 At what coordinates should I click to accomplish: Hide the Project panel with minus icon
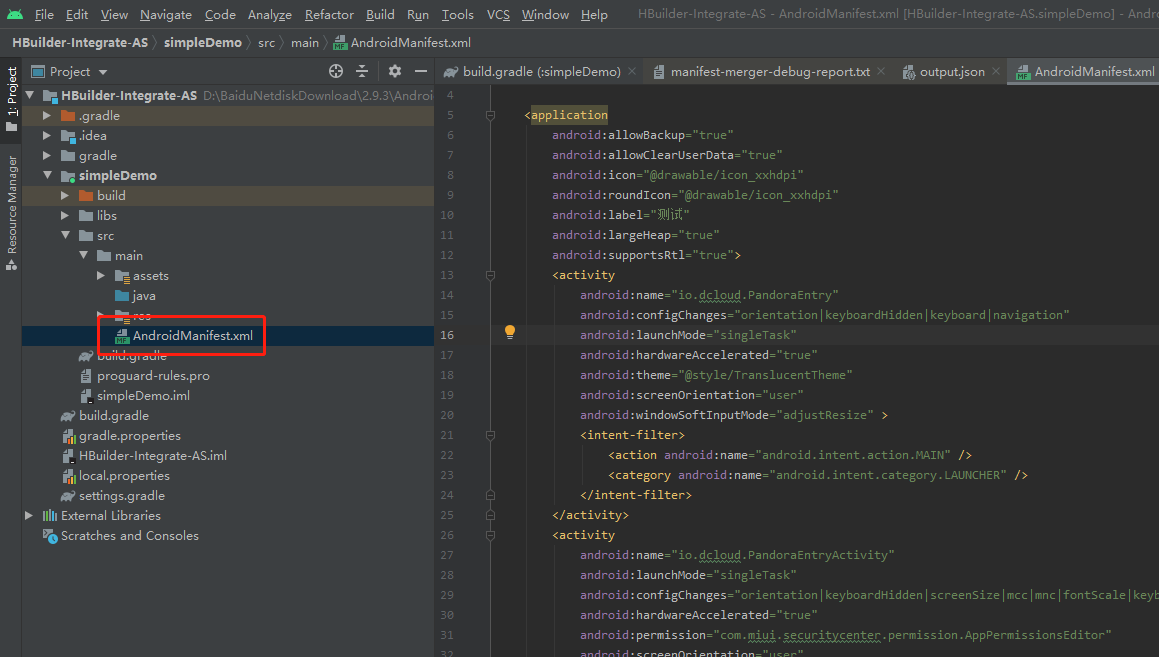click(x=421, y=71)
